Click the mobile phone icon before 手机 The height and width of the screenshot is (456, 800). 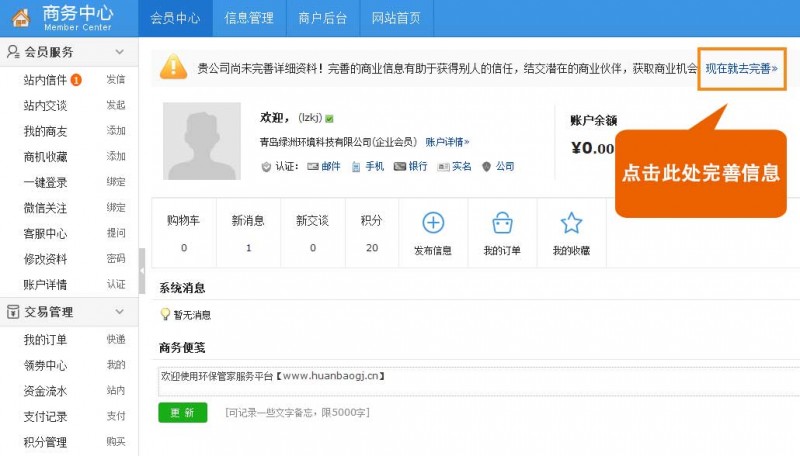coord(356,166)
